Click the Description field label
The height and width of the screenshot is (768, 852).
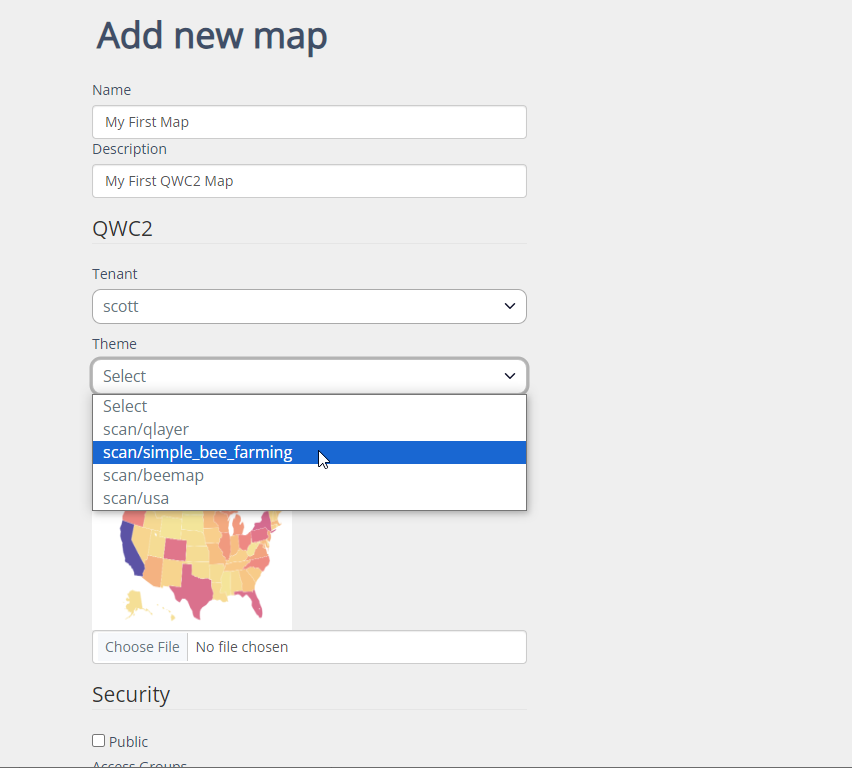[x=129, y=149]
